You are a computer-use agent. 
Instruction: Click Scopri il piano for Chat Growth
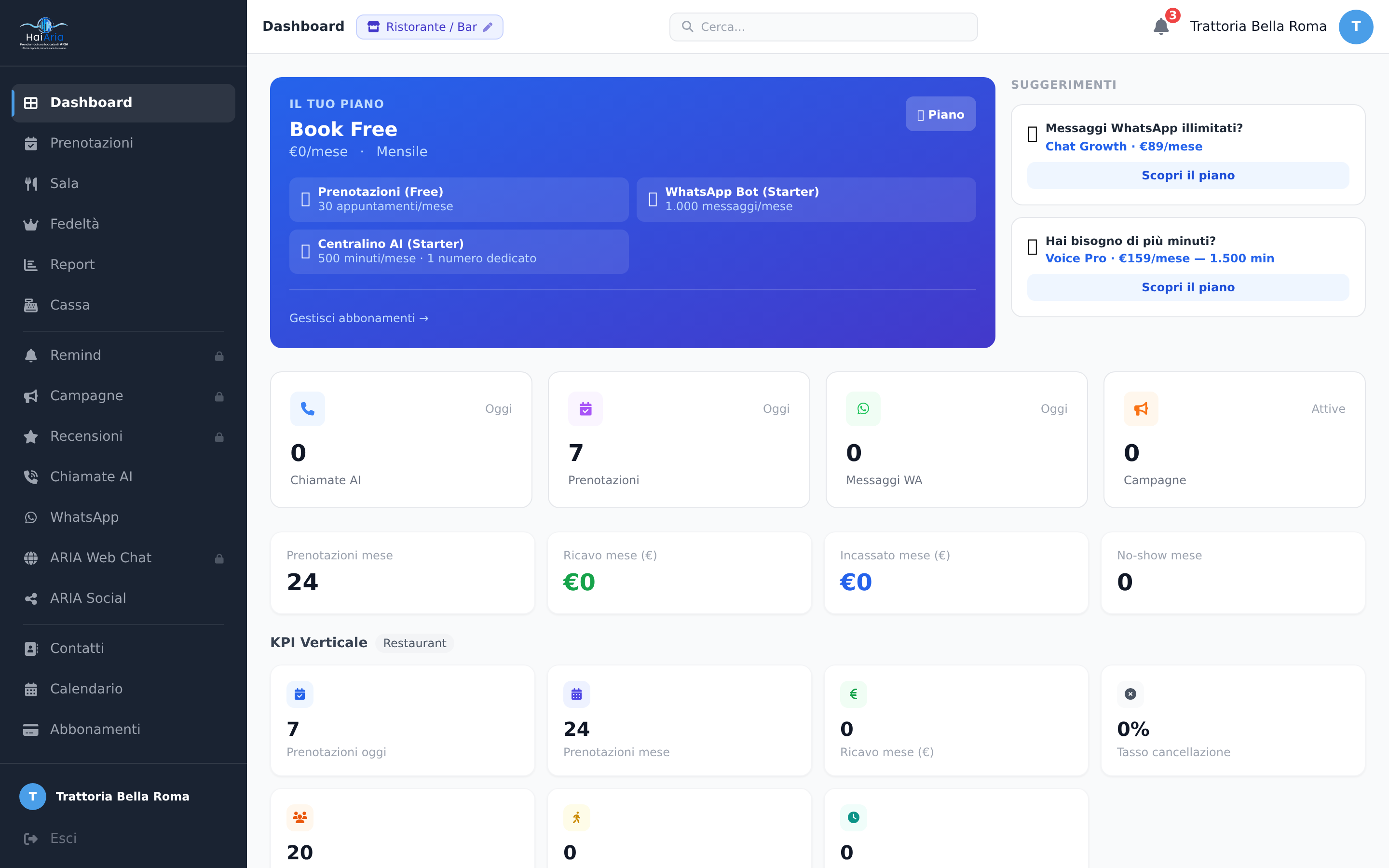point(1187,176)
